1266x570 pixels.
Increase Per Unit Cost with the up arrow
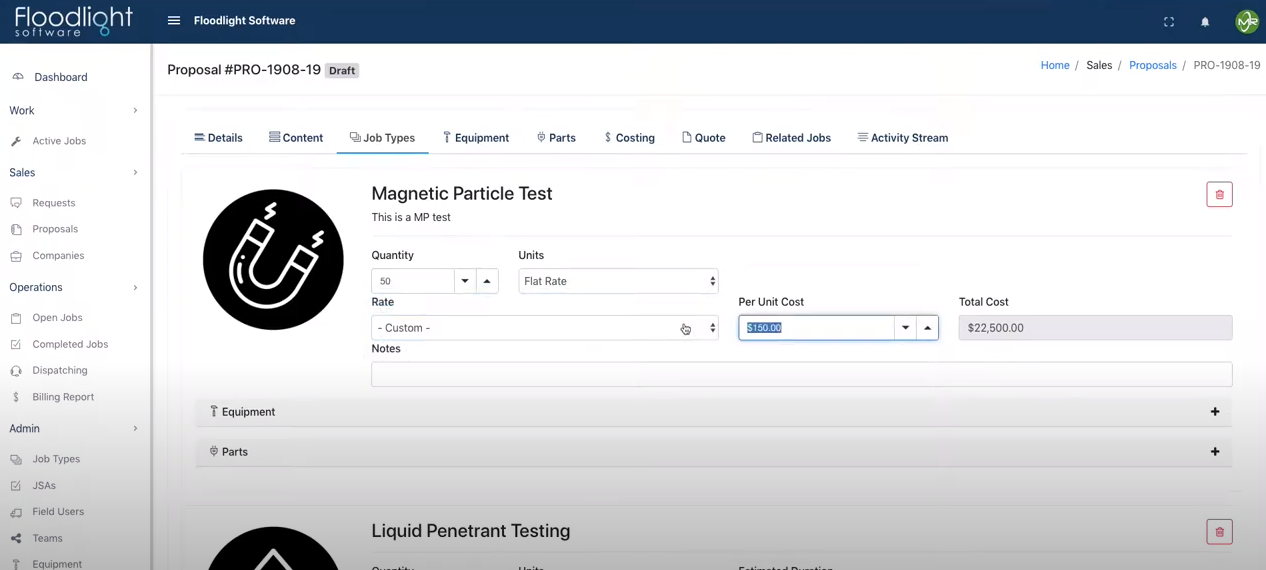pyautogui.click(x=927, y=328)
